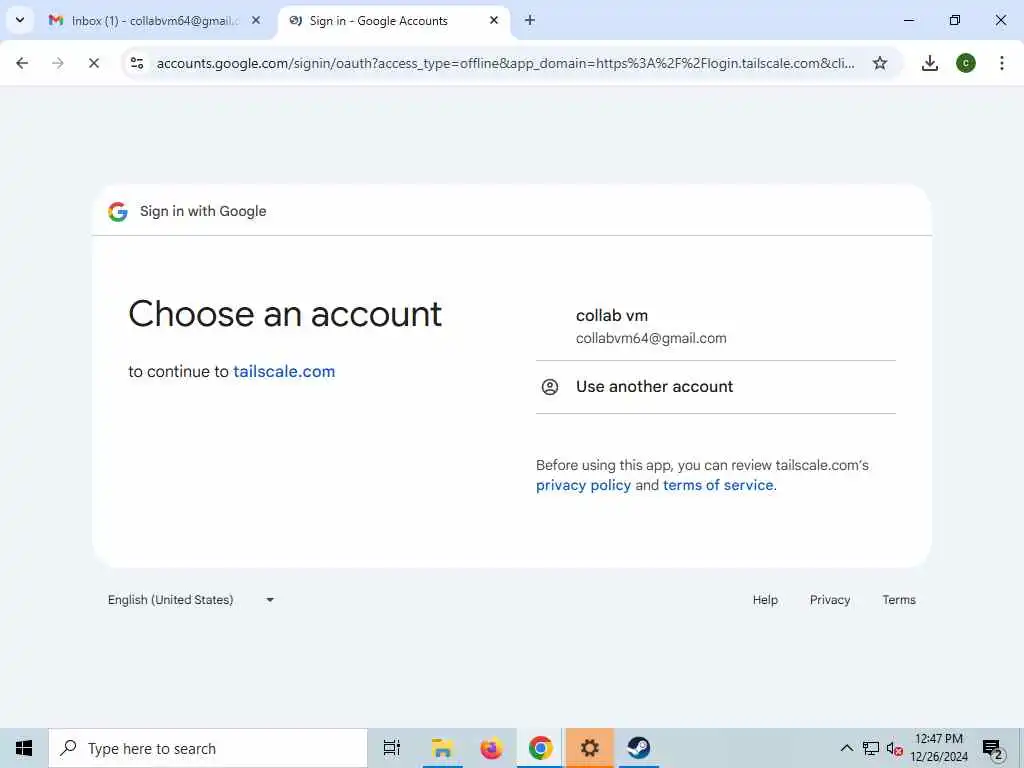Open the tab search dropdown arrow
Screen dimensions: 1024x768
(x=20, y=20)
